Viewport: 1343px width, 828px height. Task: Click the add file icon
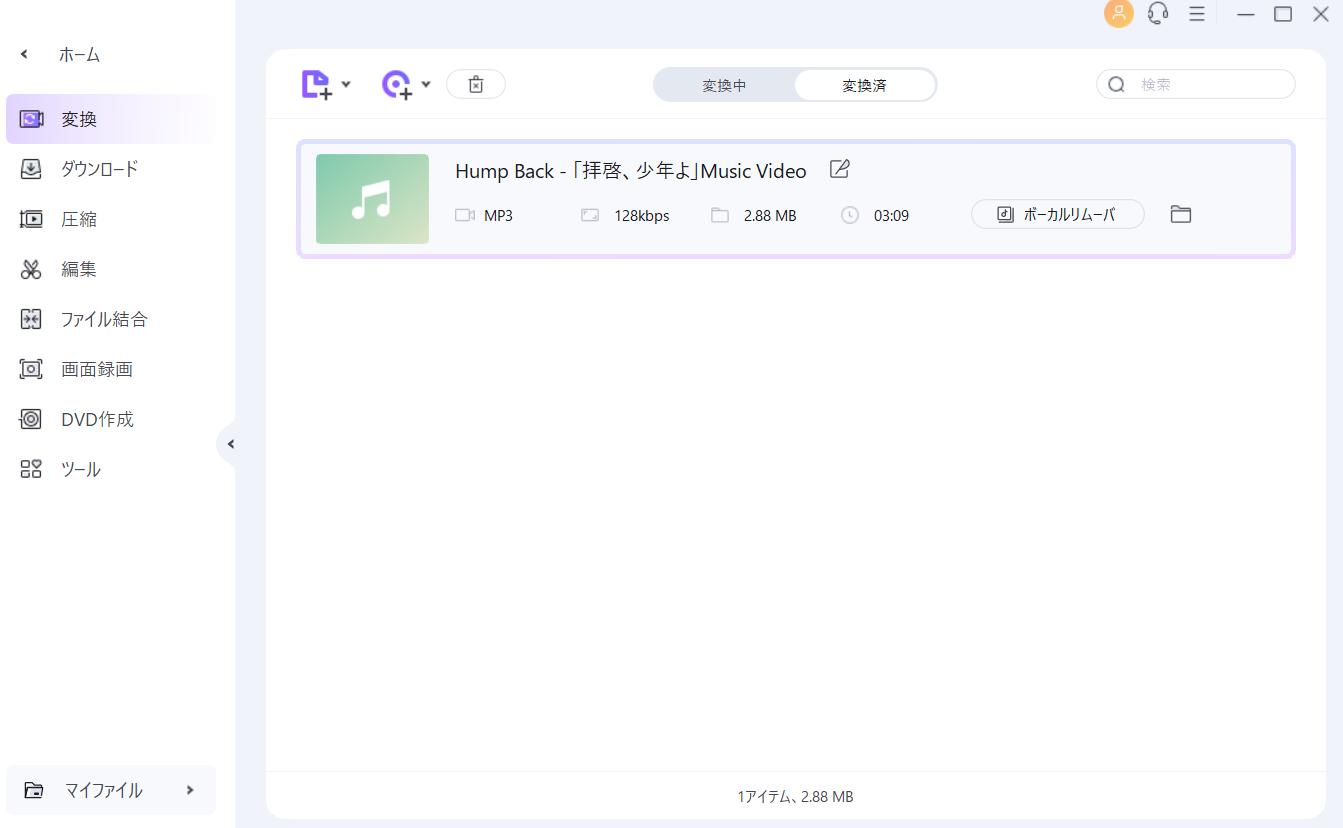point(316,85)
